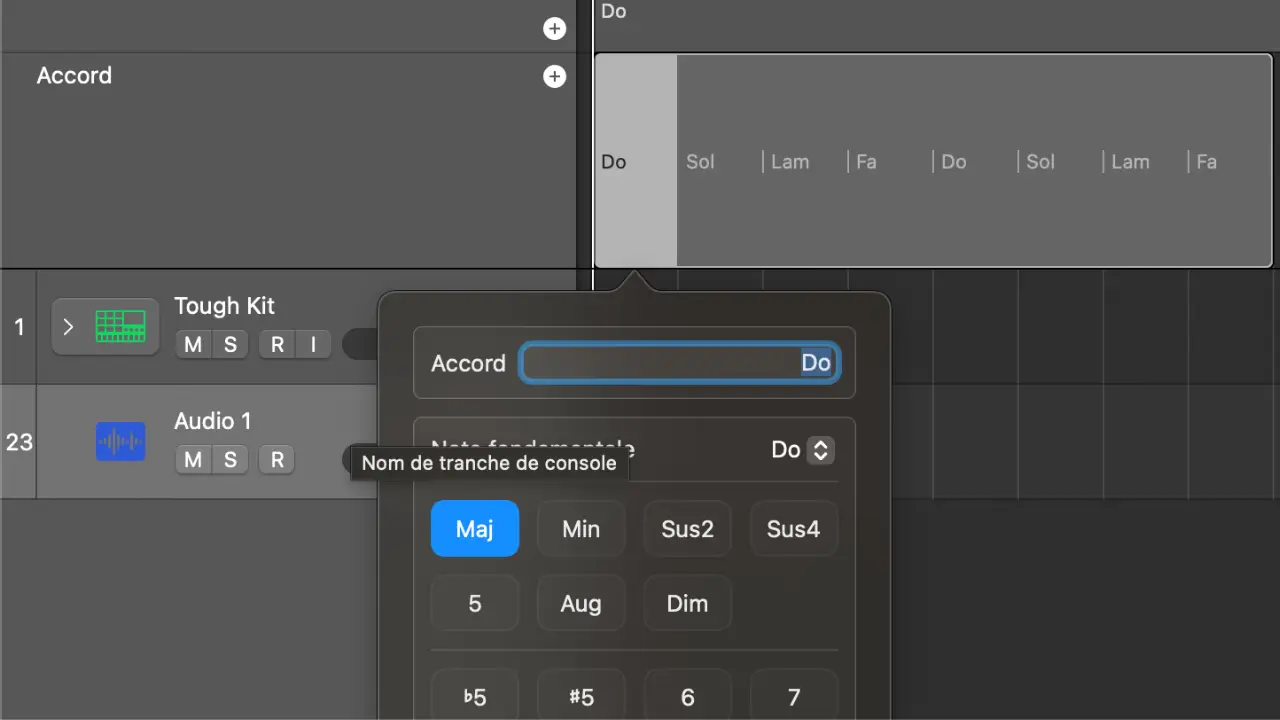Record-enable the Tough Kit track
This screenshot has height=720, width=1280.
277,345
